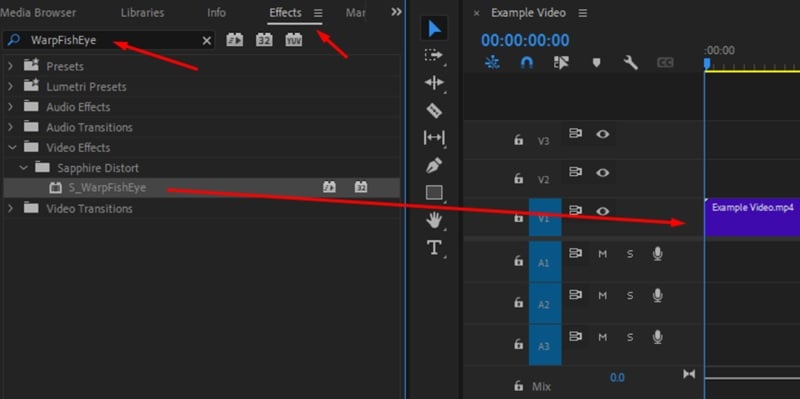The width and height of the screenshot is (800, 399).
Task: Switch to the Libraries tab
Action: click(142, 13)
